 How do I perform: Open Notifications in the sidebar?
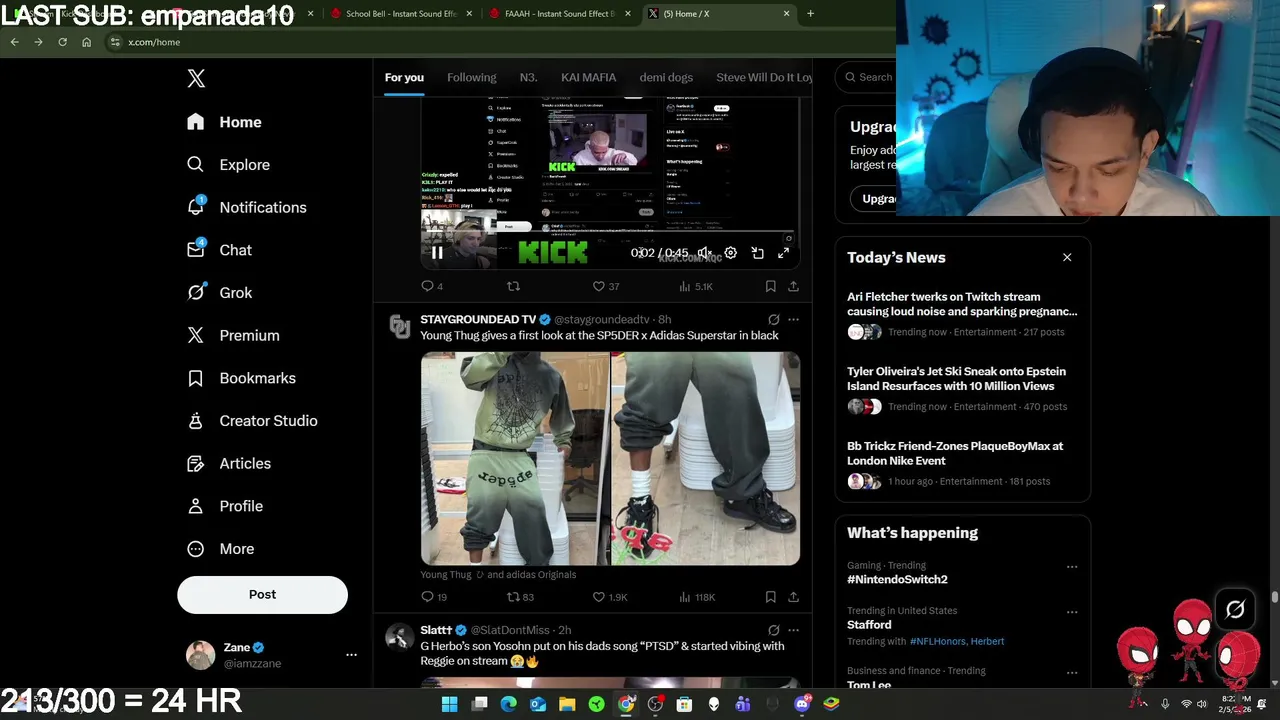[247, 207]
